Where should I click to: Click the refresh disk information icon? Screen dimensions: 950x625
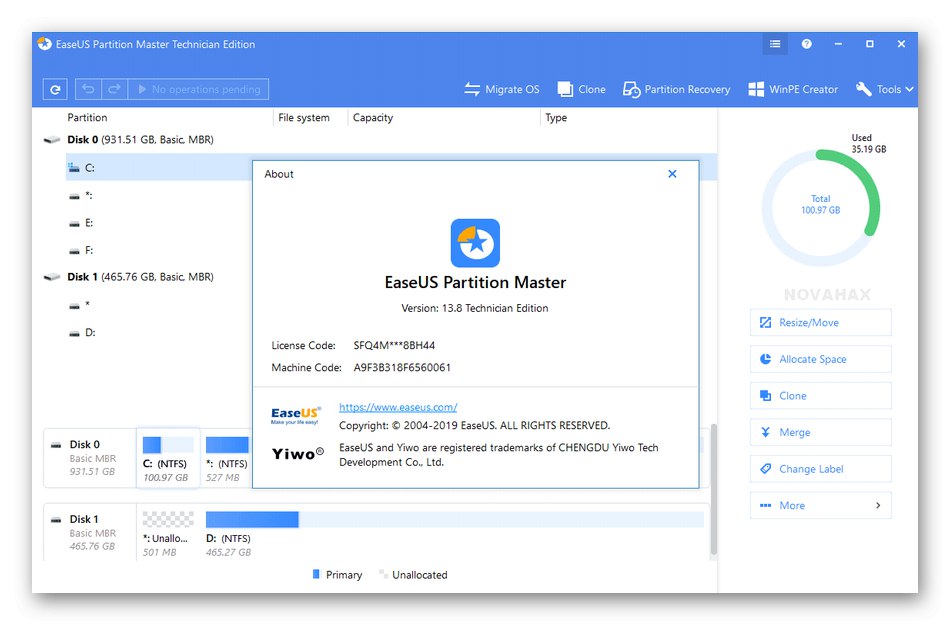pyautogui.click(x=55, y=89)
